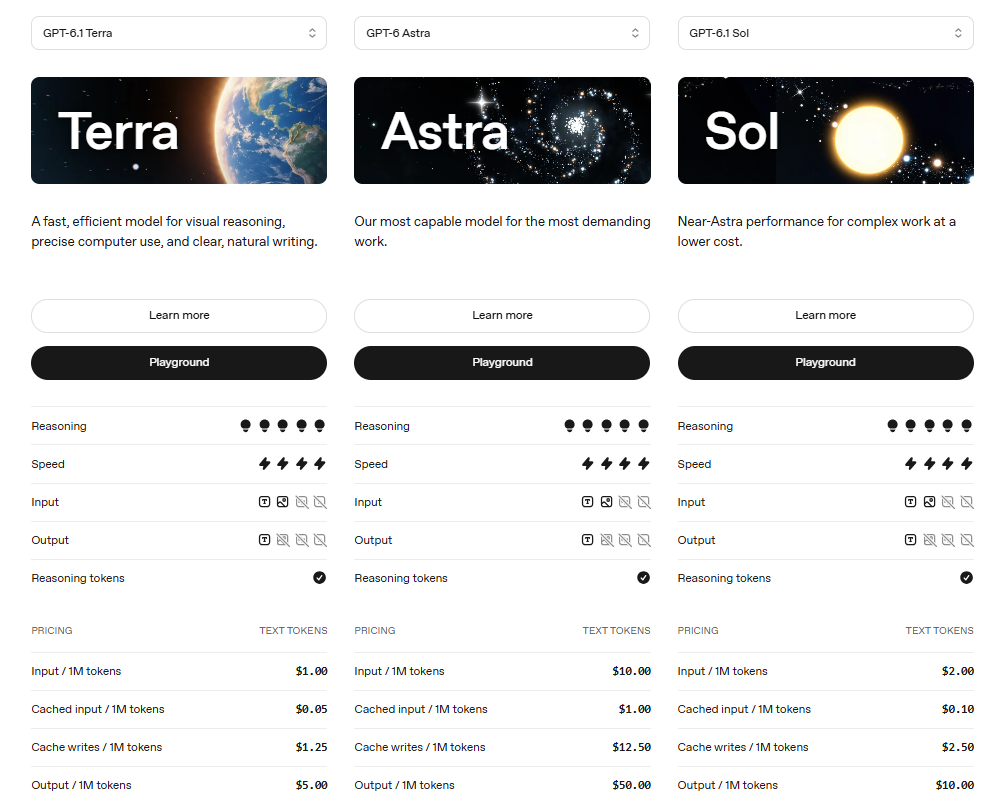Click Astra's output price $50.00
Screen dimensions: 999x812
tap(631, 785)
